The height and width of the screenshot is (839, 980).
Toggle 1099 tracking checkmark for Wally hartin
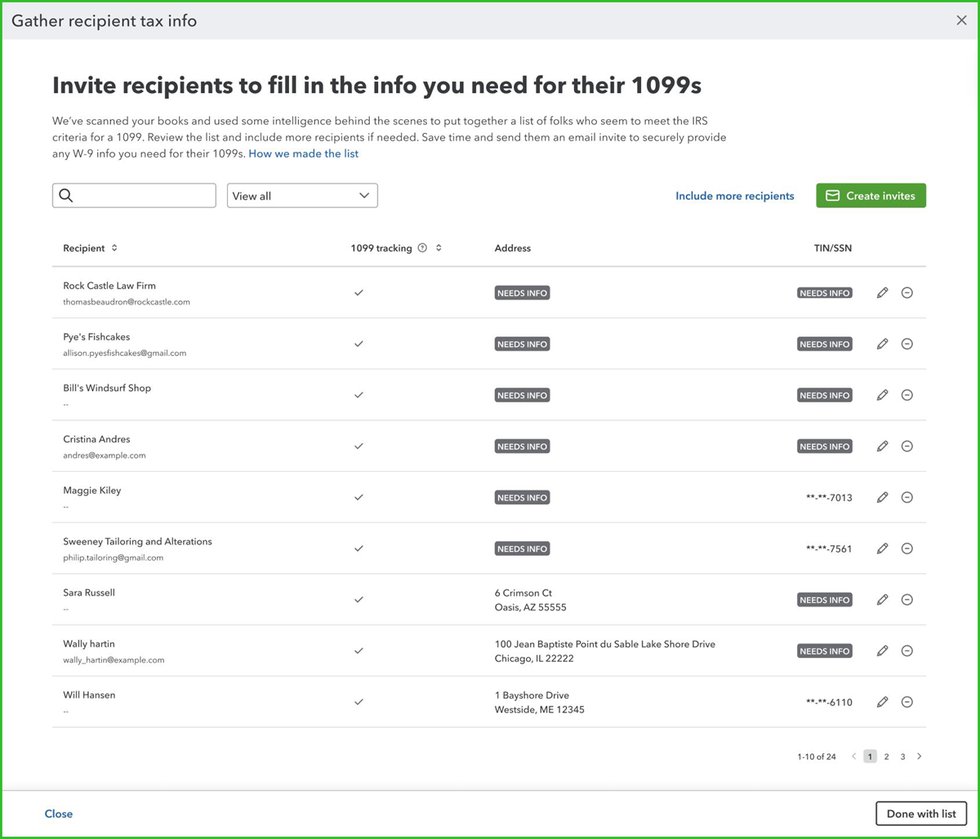(x=359, y=651)
